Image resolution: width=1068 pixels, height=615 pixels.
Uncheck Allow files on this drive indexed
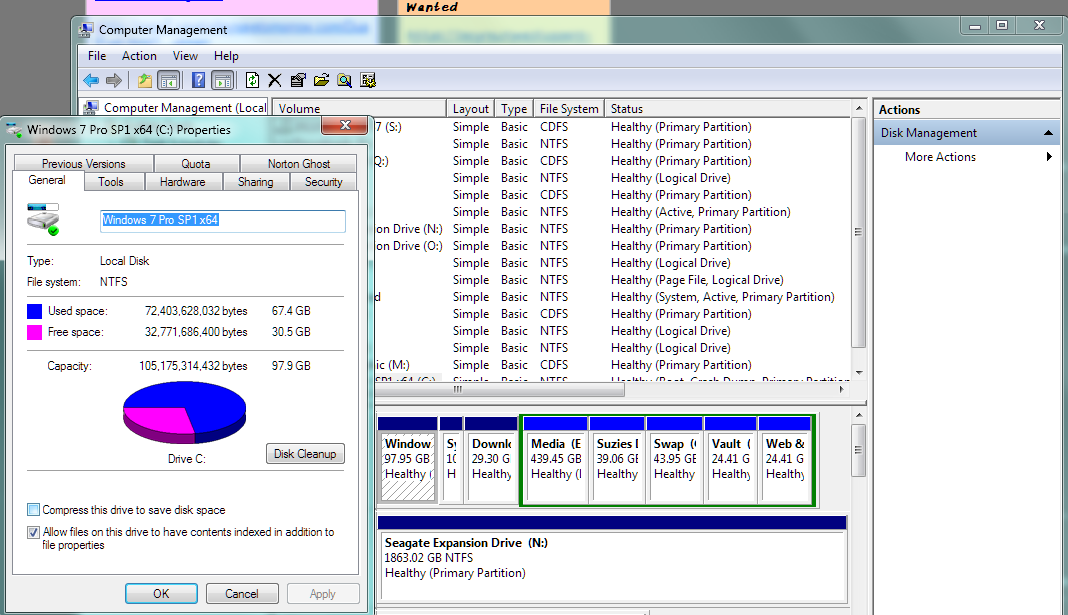pyautogui.click(x=34, y=532)
